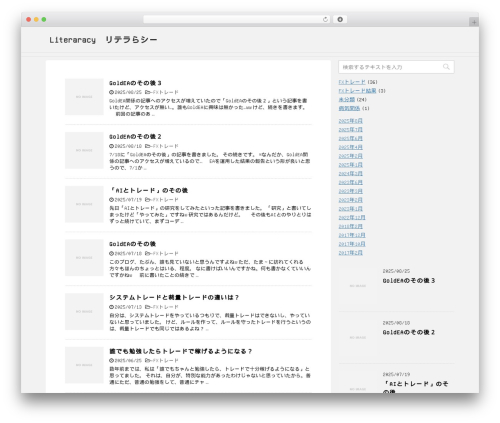Viewport: 500px width, 423px height.
Task: Click the clock icon under main GoldEAのその後２ title
Action: coord(111,146)
